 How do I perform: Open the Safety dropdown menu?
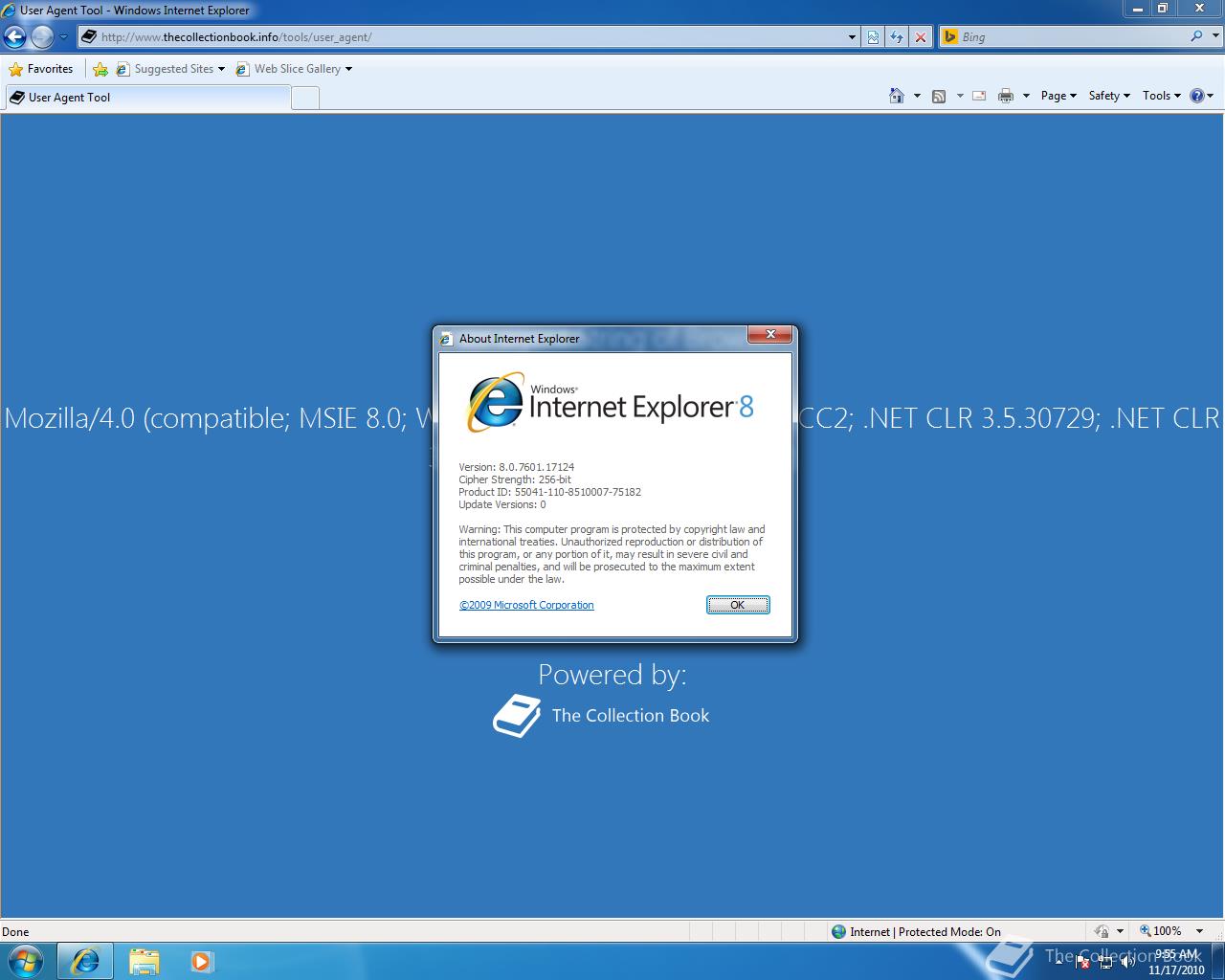[x=1107, y=96]
